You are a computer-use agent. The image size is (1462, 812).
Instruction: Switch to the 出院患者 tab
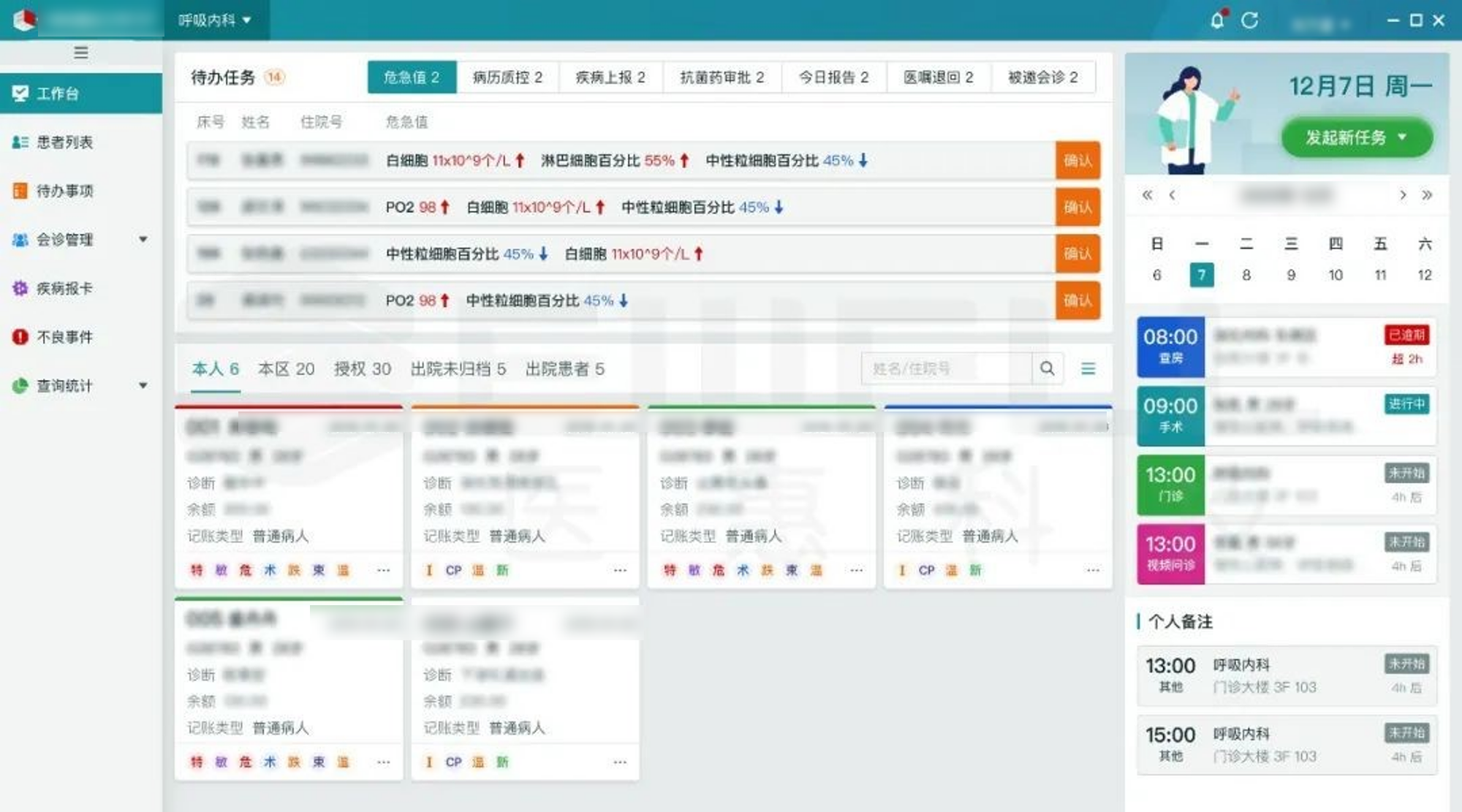[563, 369]
